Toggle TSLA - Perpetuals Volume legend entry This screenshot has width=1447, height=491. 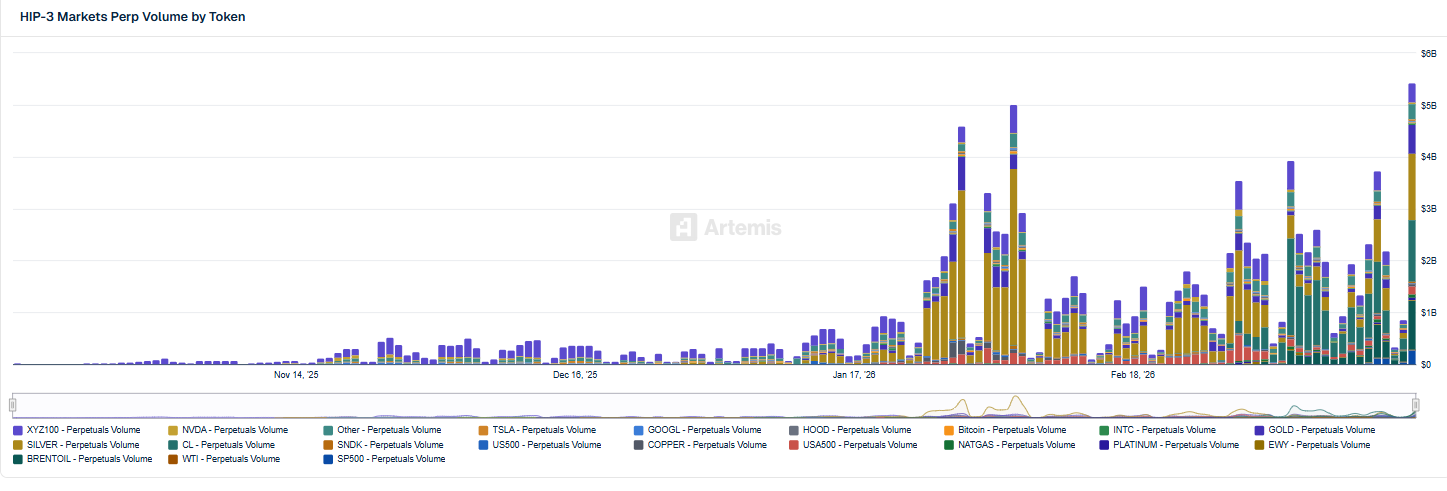[x=543, y=430]
